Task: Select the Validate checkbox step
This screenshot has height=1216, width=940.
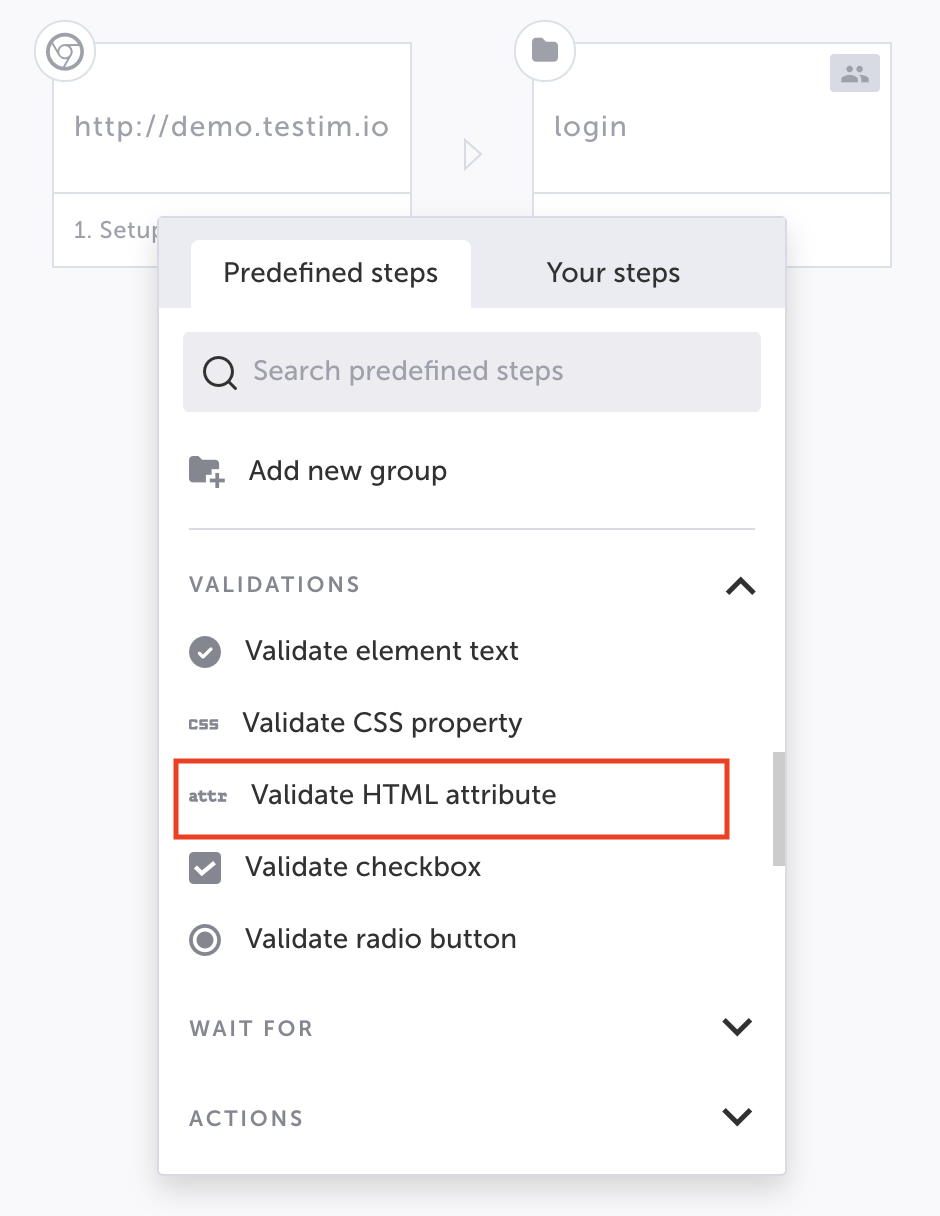Action: 335,867
